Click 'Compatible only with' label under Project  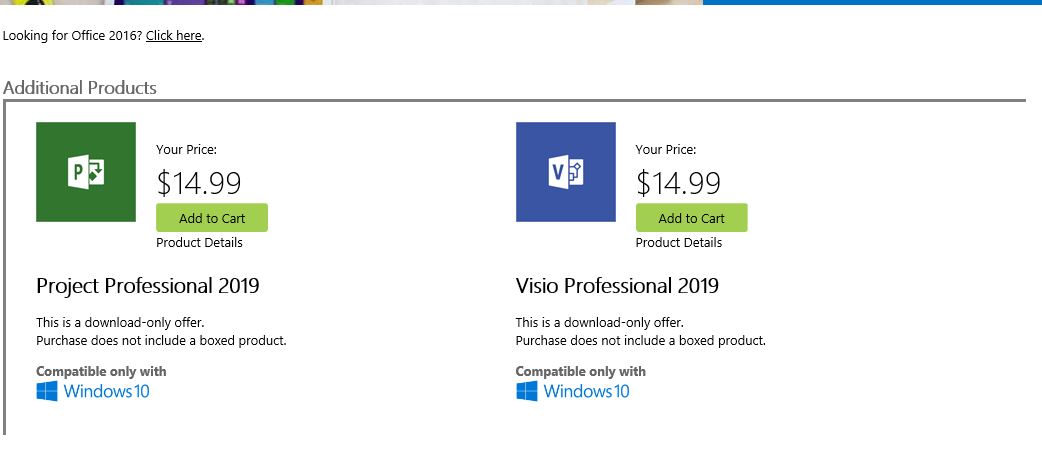101,371
